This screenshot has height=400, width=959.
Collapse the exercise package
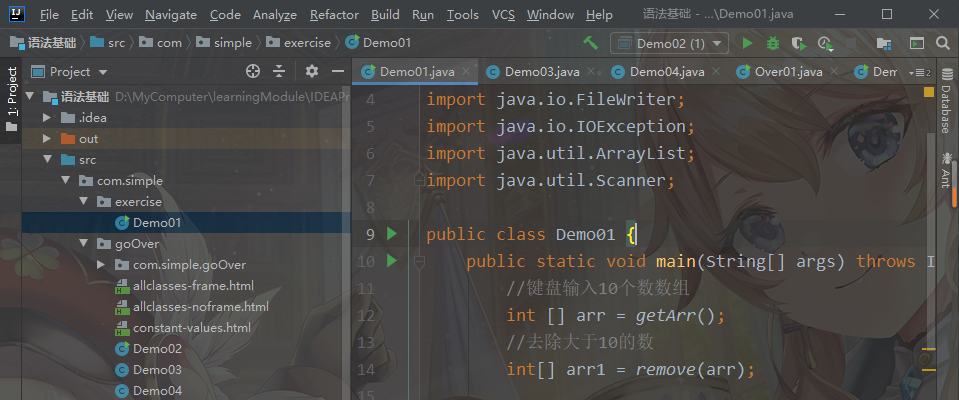pyautogui.click(x=83, y=202)
